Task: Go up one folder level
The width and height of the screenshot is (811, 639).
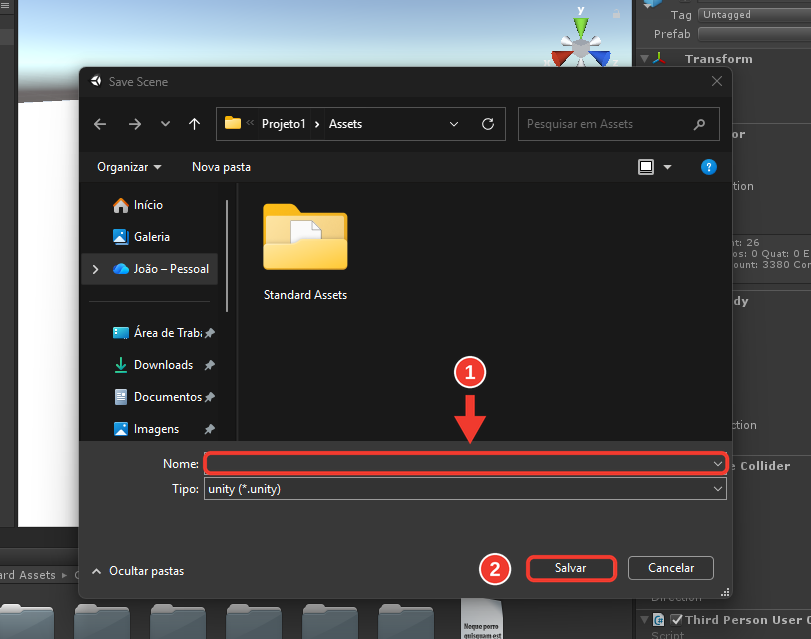Action: pos(194,124)
